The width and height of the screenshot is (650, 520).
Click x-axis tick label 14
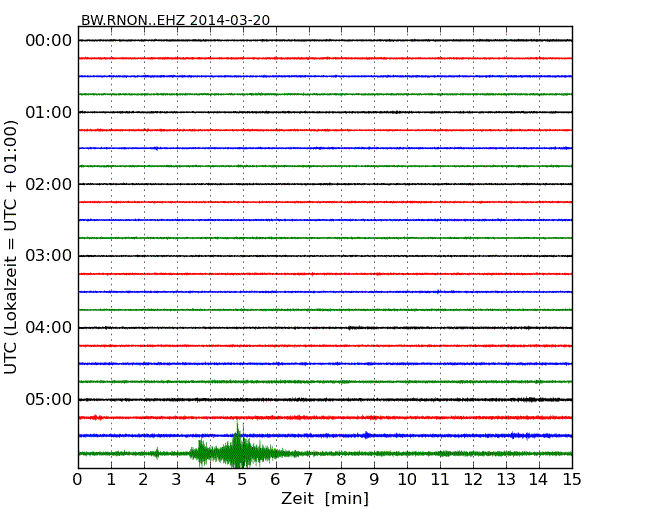[x=538, y=480]
